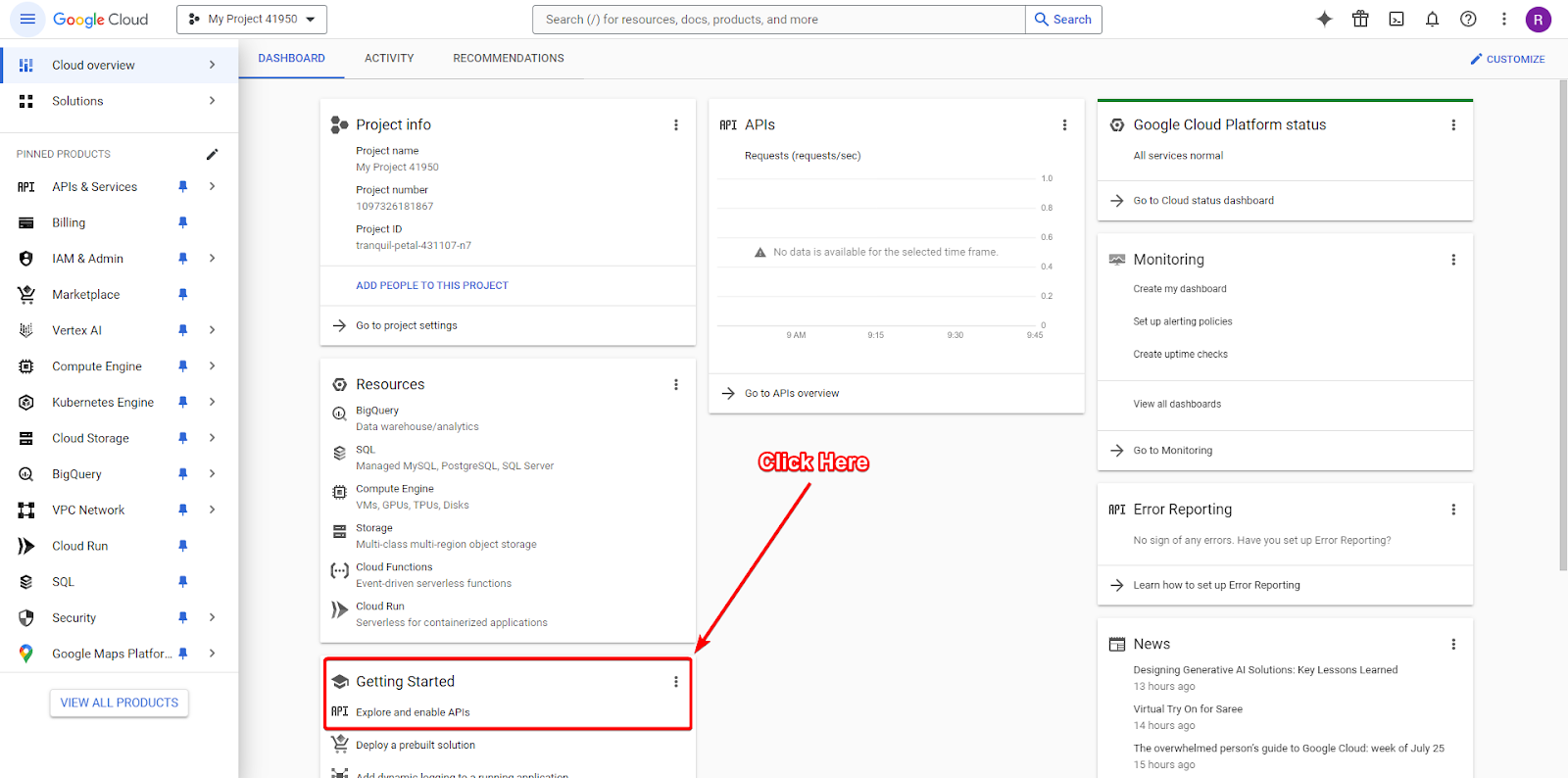
Task: Open the hamburger navigation menu
Action: pyautogui.click(x=26, y=19)
